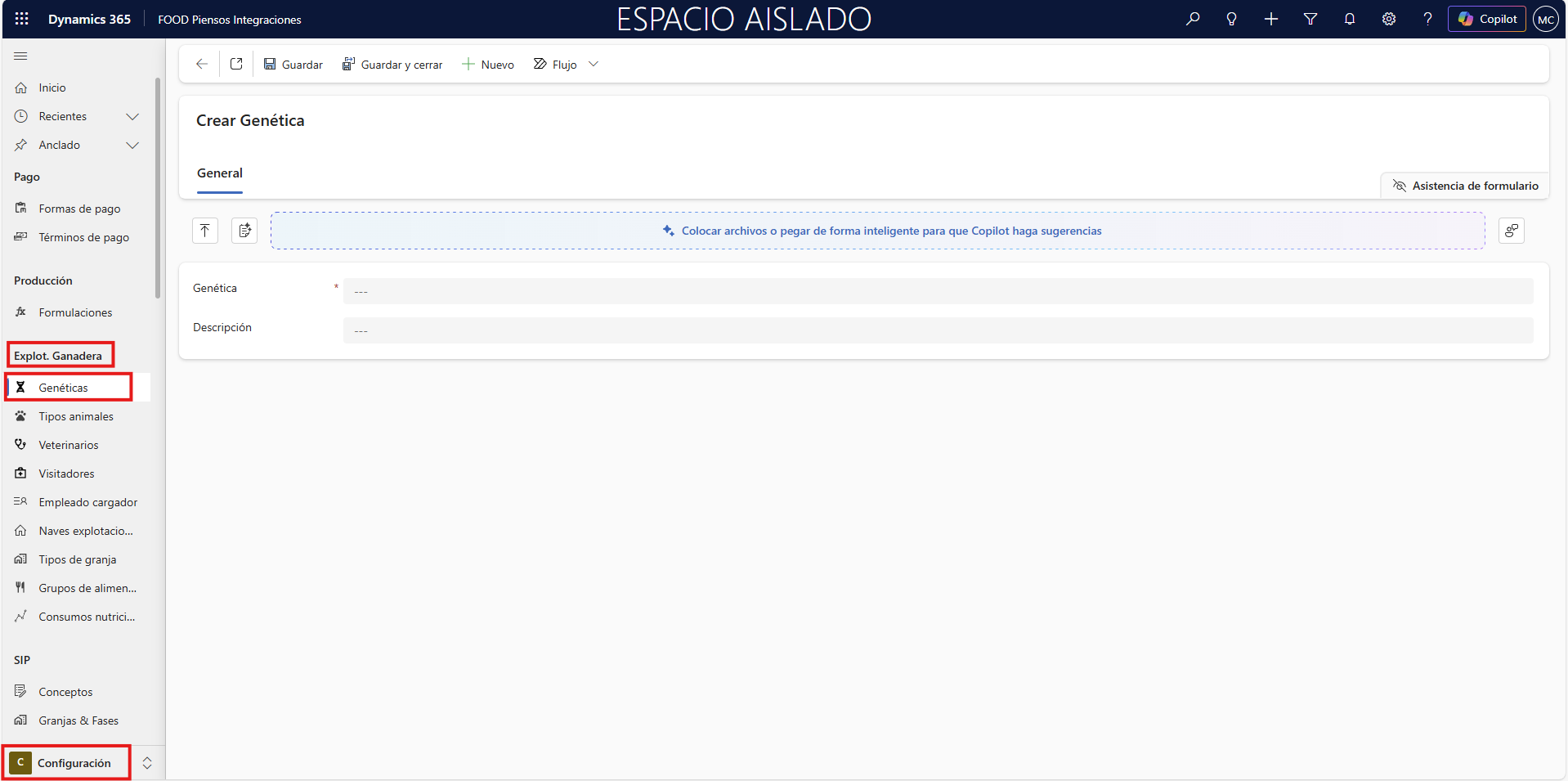Click Guardar y cerrar button
The height and width of the screenshot is (781, 1568).
pyautogui.click(x=392, y=65)
